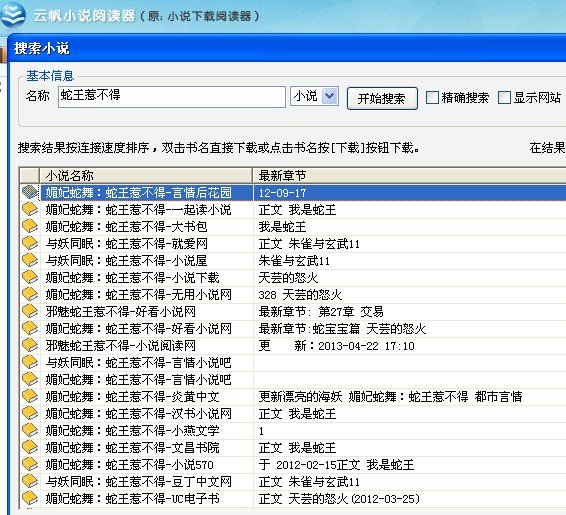Click the 名称 search input field

click(172, 97)
